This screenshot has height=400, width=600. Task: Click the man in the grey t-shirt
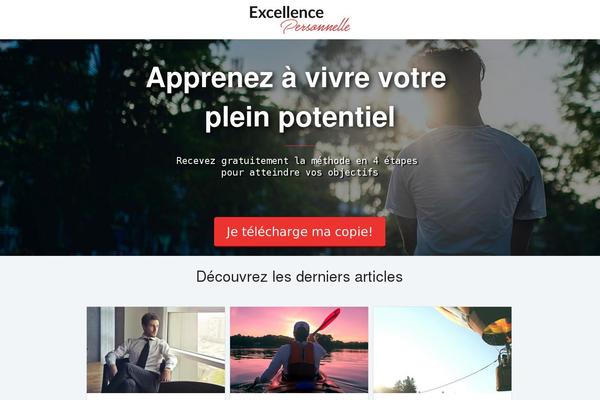(465, 153)
